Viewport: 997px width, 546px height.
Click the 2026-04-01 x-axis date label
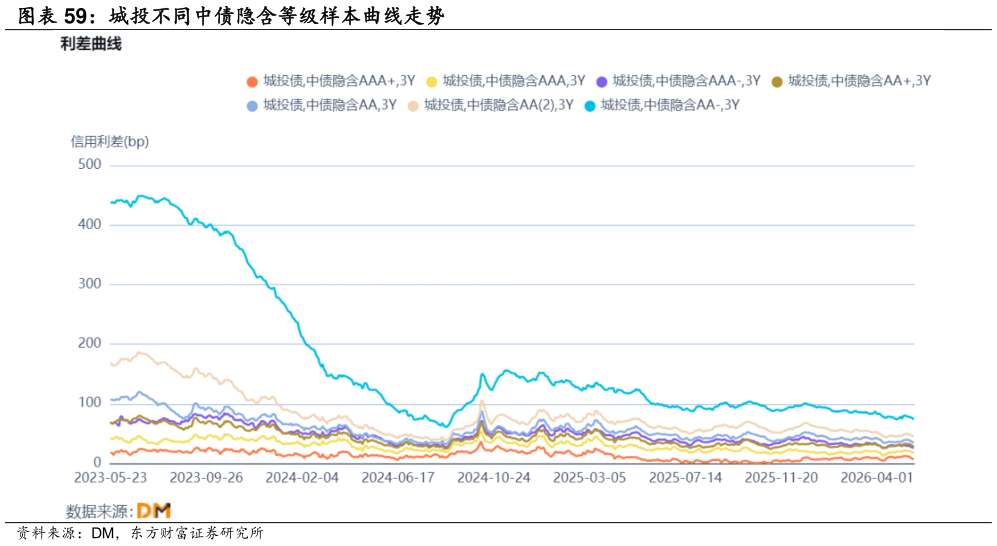(x=877, y=477)
